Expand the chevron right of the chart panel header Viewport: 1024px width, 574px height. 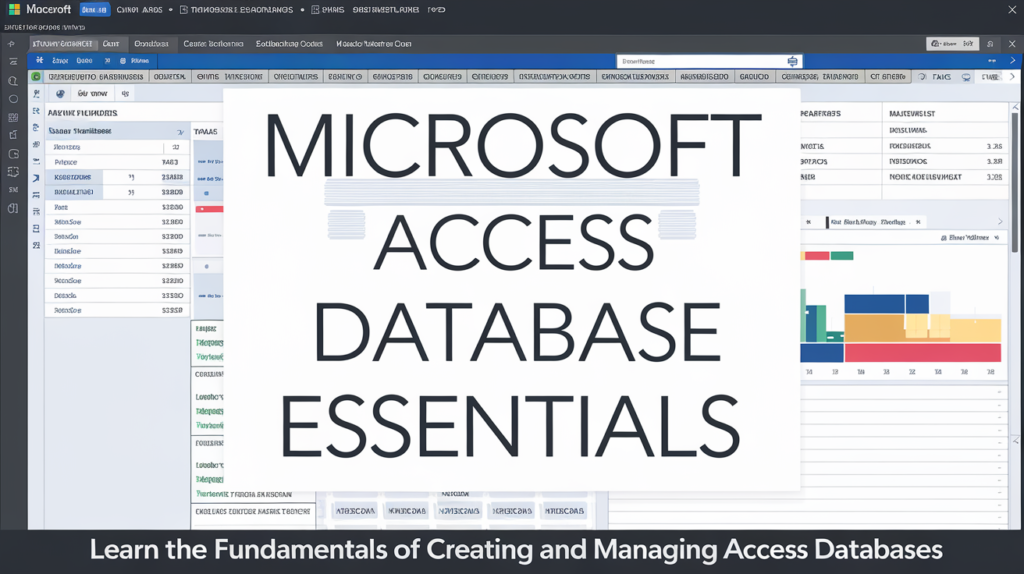999,222
